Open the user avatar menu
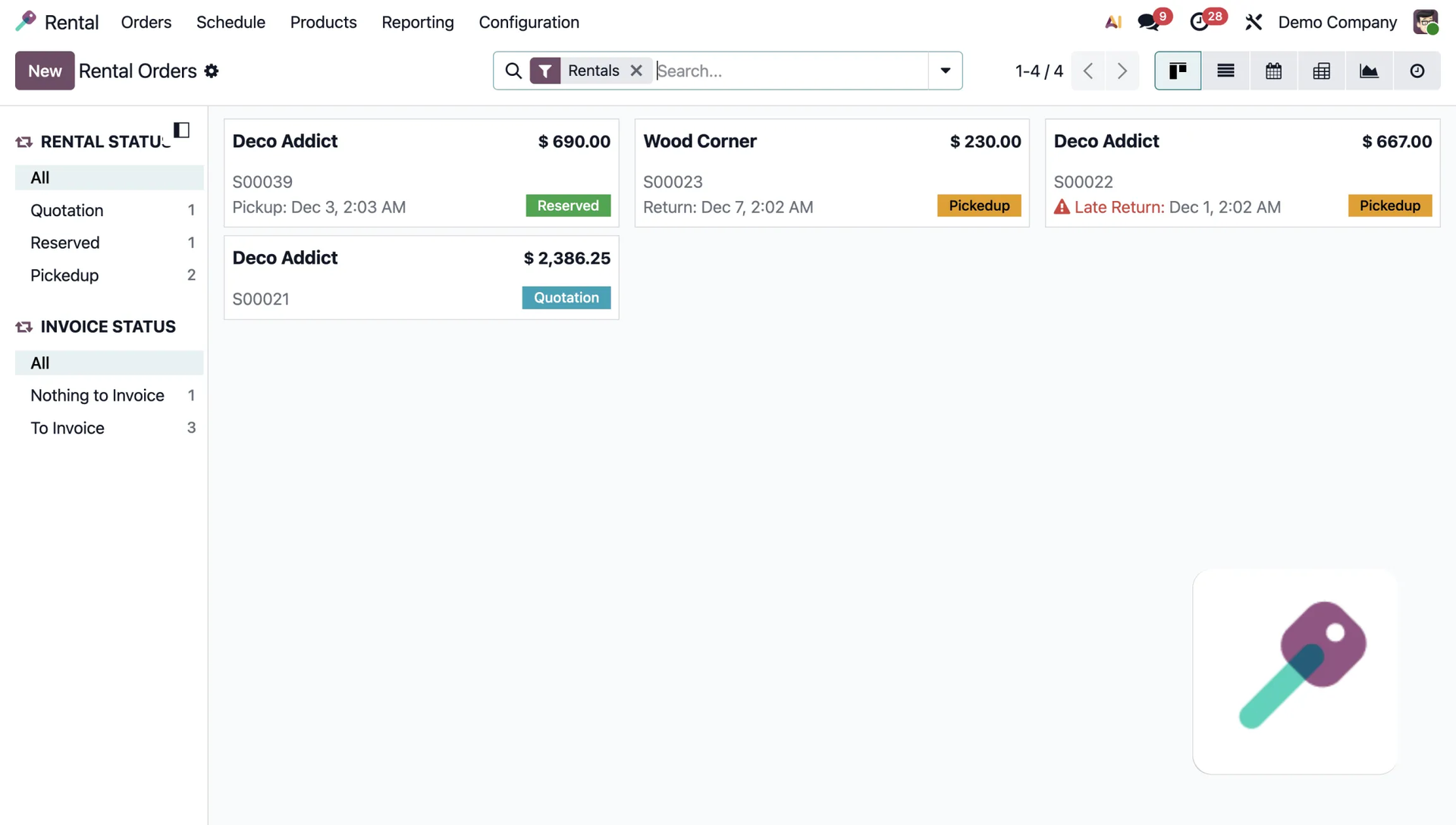1456x825 pixels. (1426, 22)
